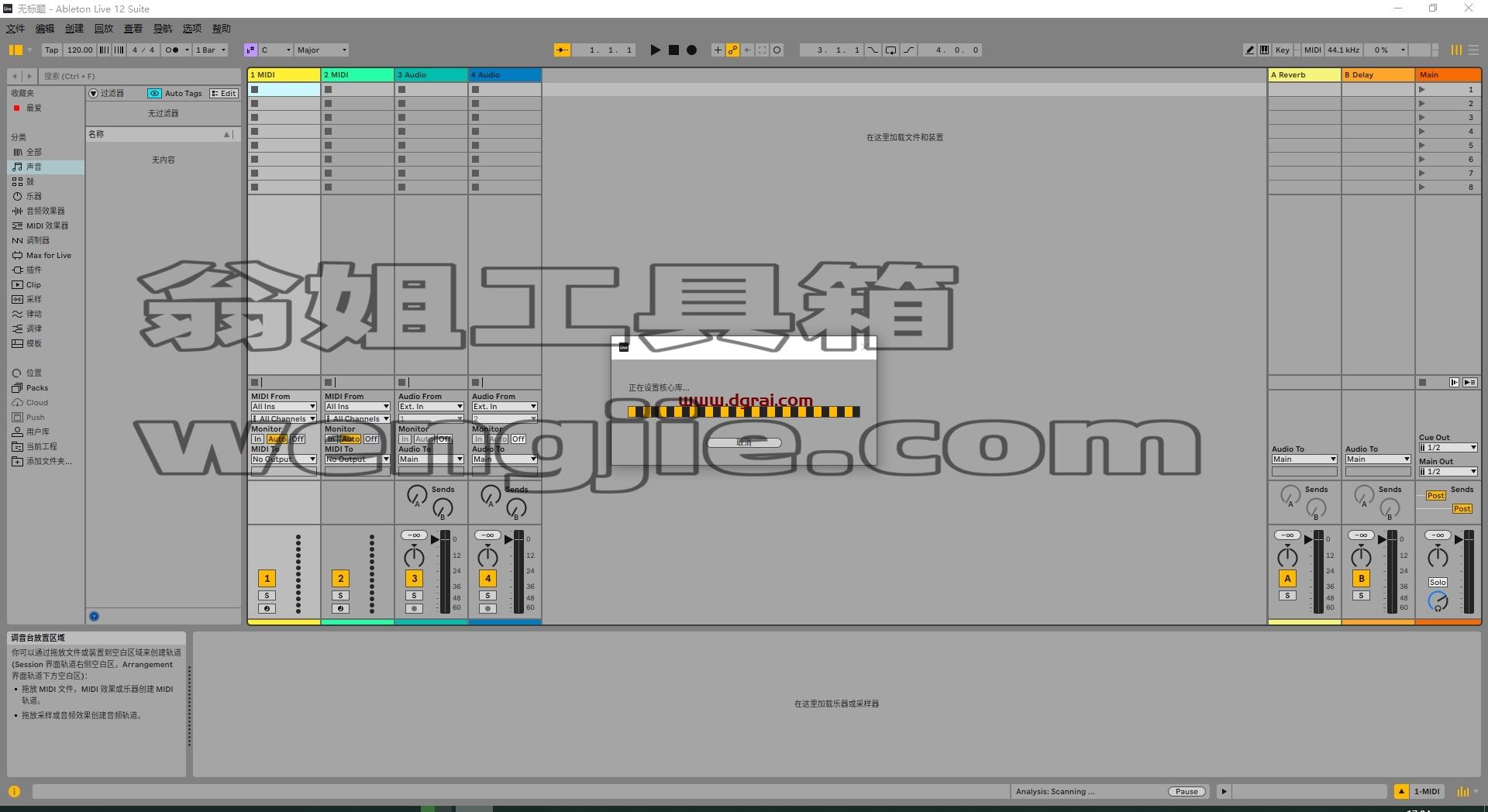This screenshot has height=812, width=1488.
Task: Open Max for Live category
Action: 45,255
